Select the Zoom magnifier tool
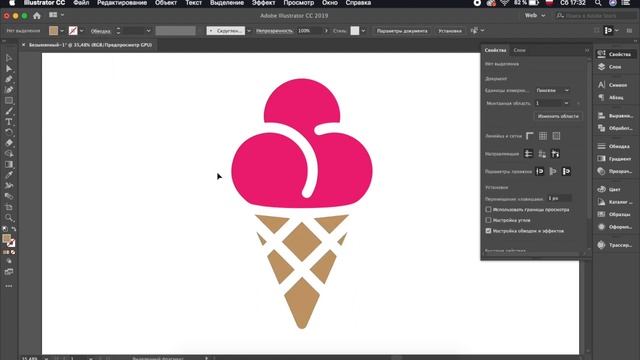640x360 pixels. 9,218
